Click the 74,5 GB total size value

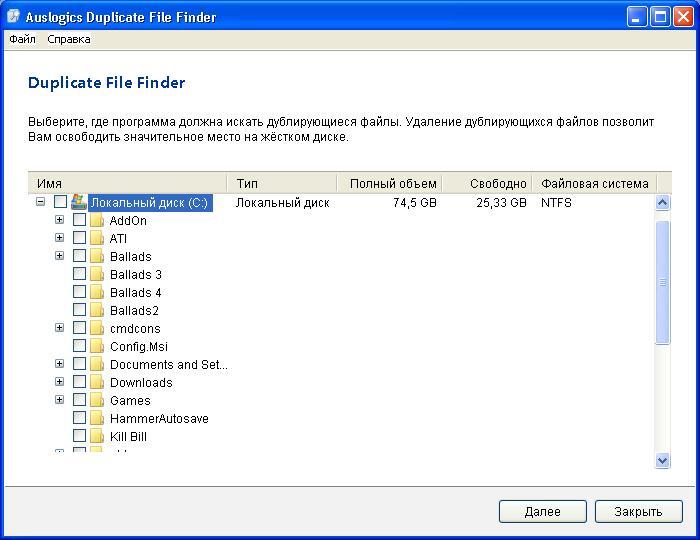point(415,203)
